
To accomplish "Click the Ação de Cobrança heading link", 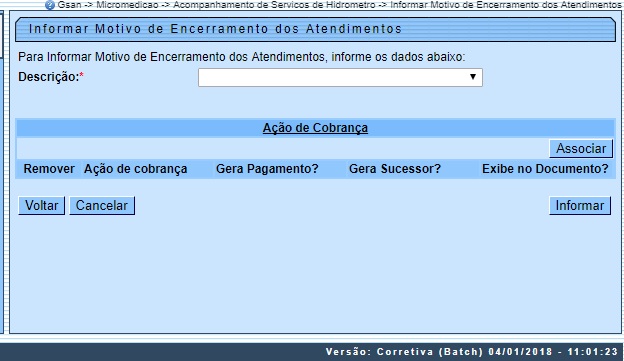I will 315,128.
